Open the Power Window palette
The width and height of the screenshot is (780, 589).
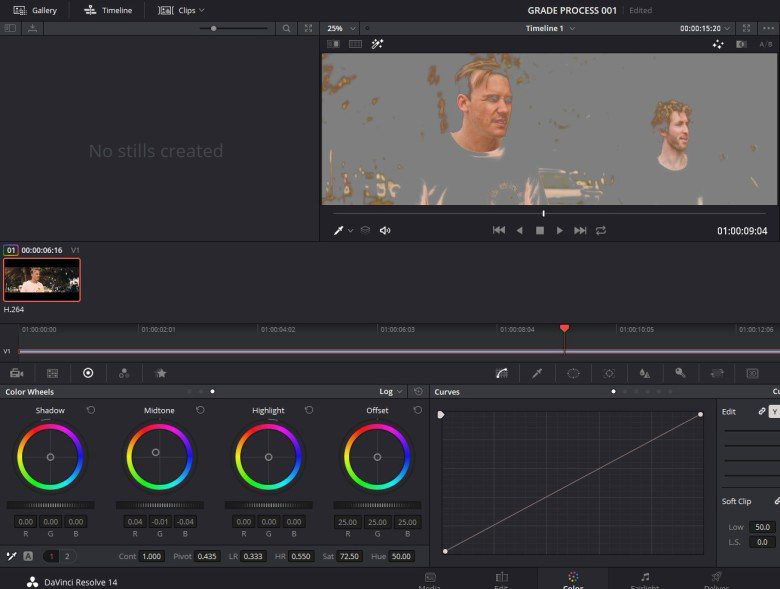click(x=574, y=373)
